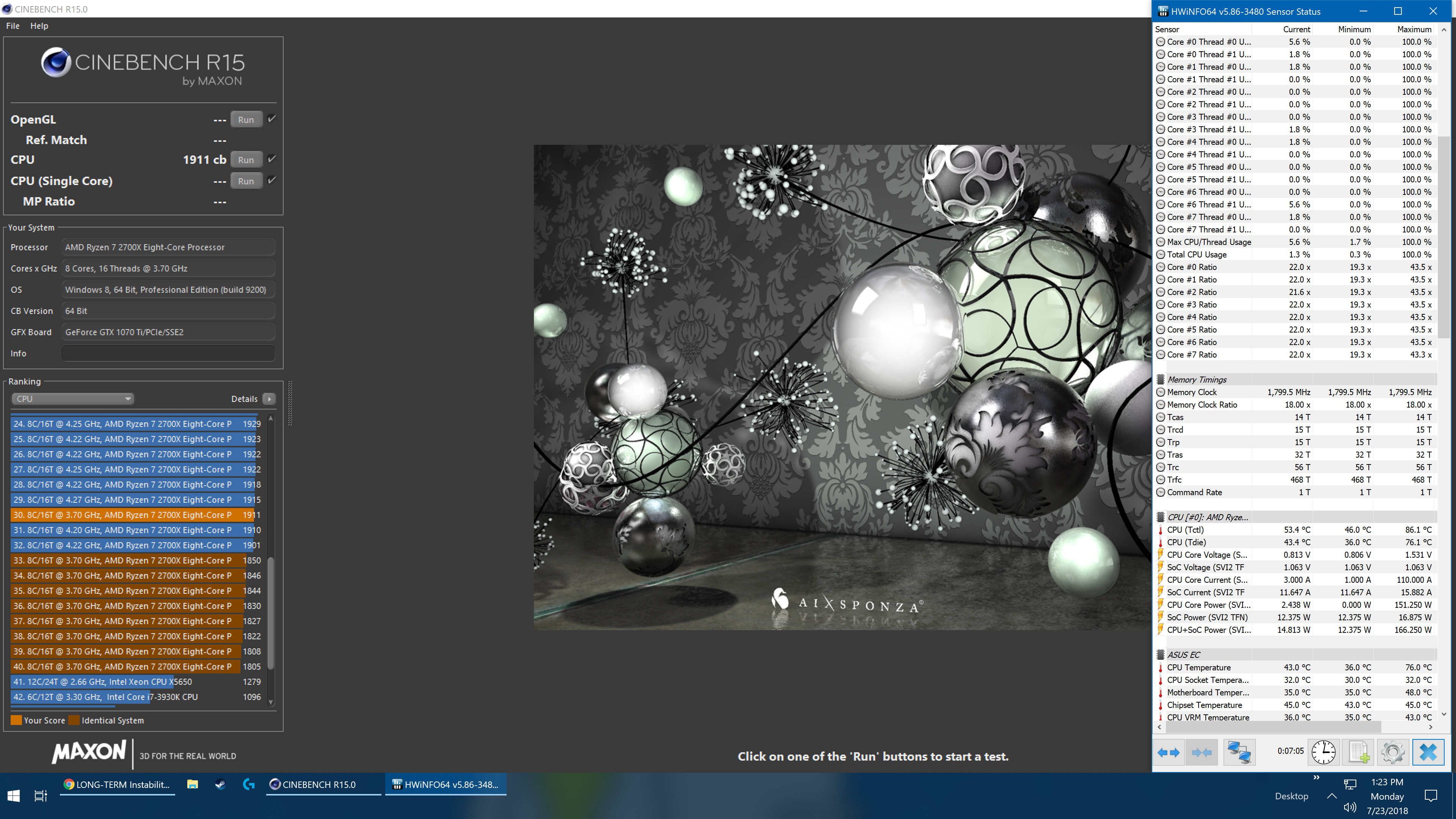Click thermometer icon beside CPU (Tctl)

pyautogui.click(x=1161, y=530)
